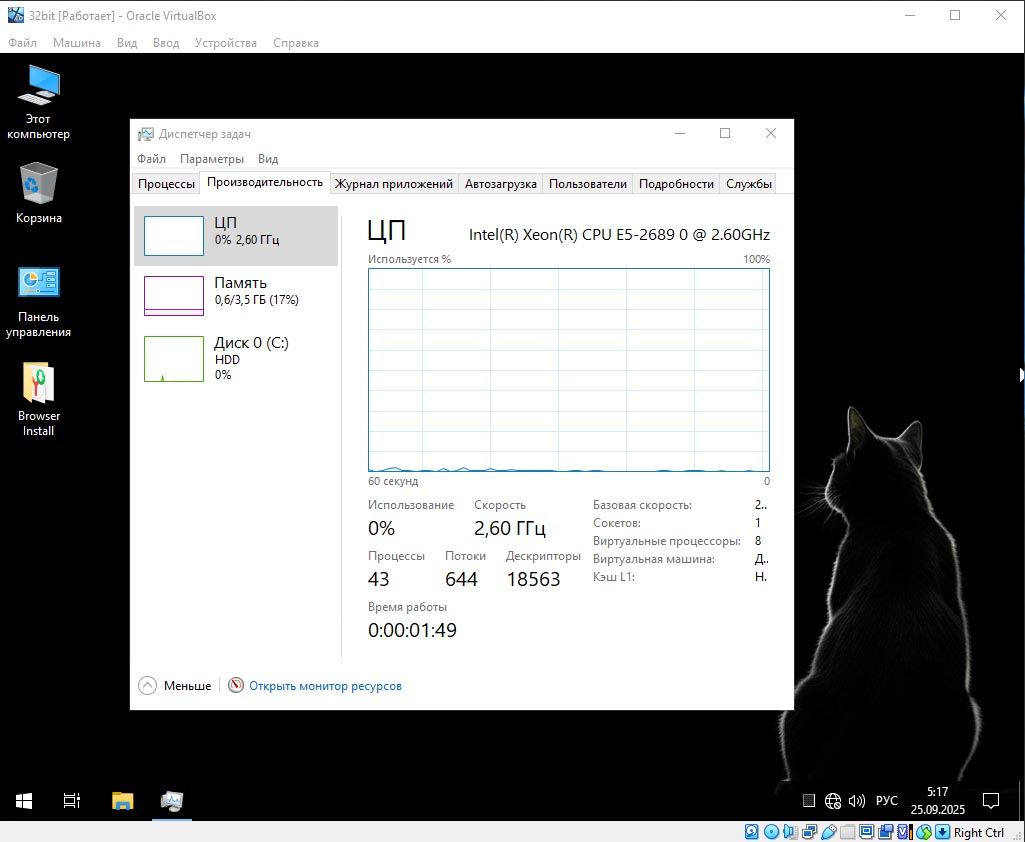Click the Скорость value 2,60 ГГц

510,528
